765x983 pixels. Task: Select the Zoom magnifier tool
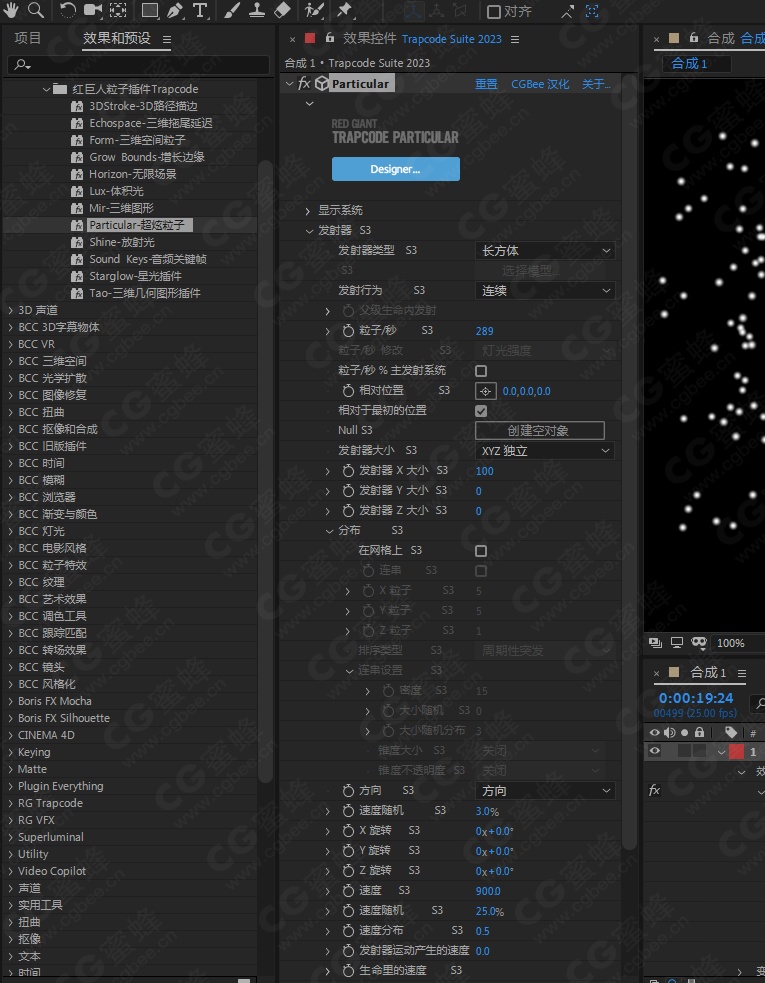(x=36, y=9)
